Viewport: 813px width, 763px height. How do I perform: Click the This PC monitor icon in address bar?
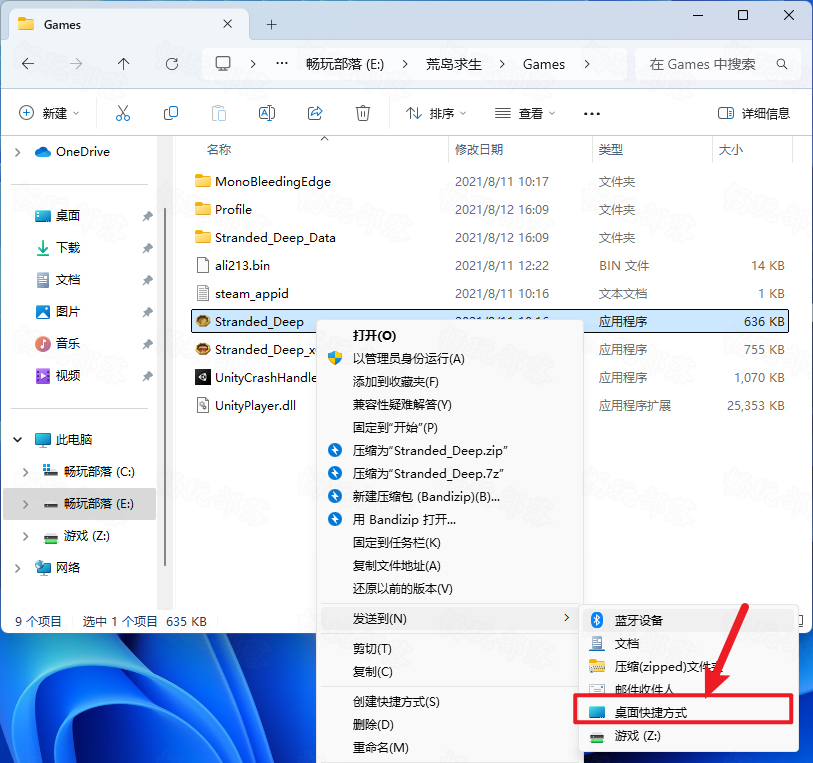(223, 64)
